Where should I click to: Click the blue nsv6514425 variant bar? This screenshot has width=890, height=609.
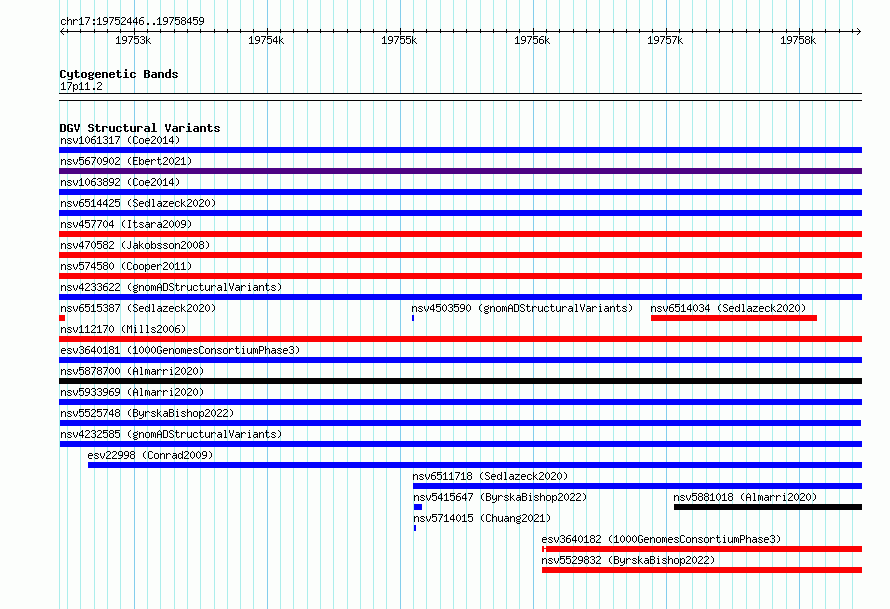click(460, 213)
